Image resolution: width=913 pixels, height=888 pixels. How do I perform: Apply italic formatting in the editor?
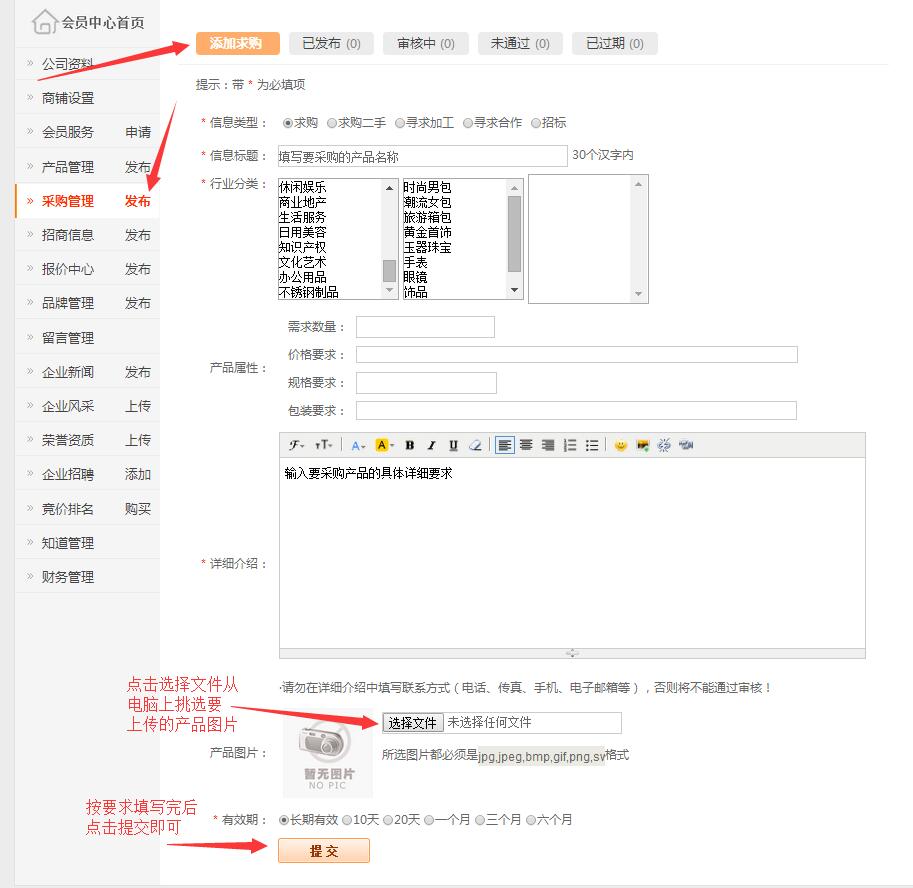coord(431,445)
